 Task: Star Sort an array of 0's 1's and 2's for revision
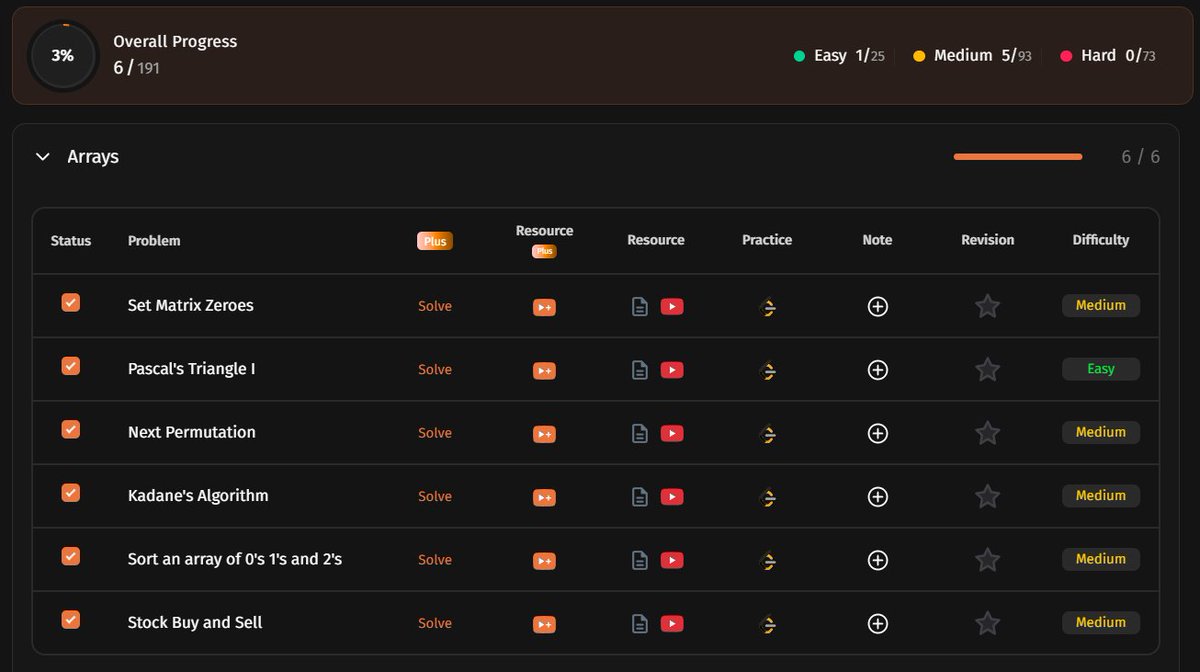pos(988,559)
